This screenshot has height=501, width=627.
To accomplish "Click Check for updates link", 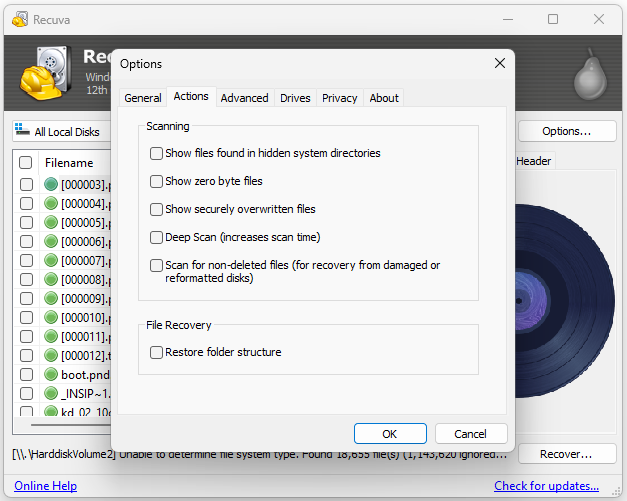I will coord(546,486).
